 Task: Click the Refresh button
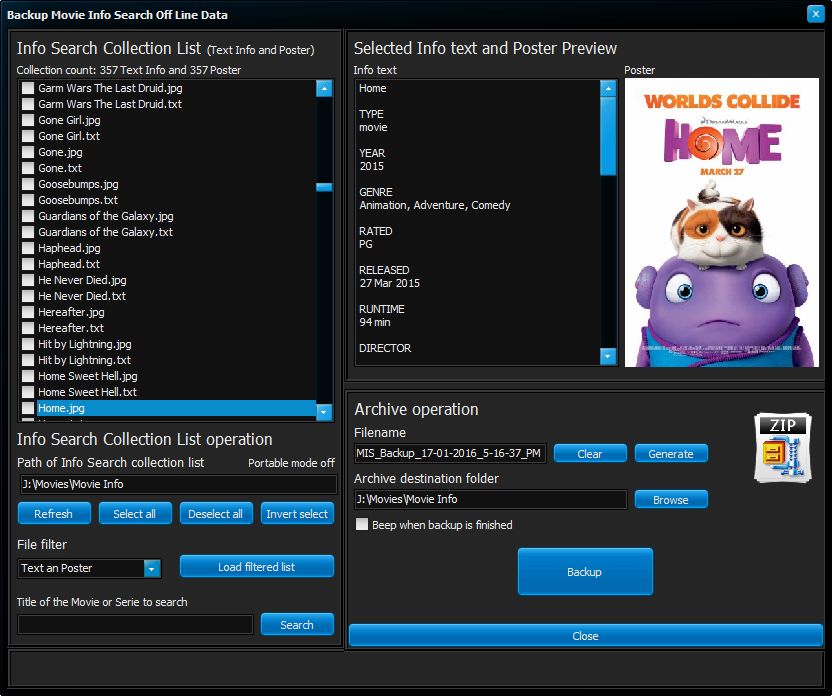tap(54, 514)
